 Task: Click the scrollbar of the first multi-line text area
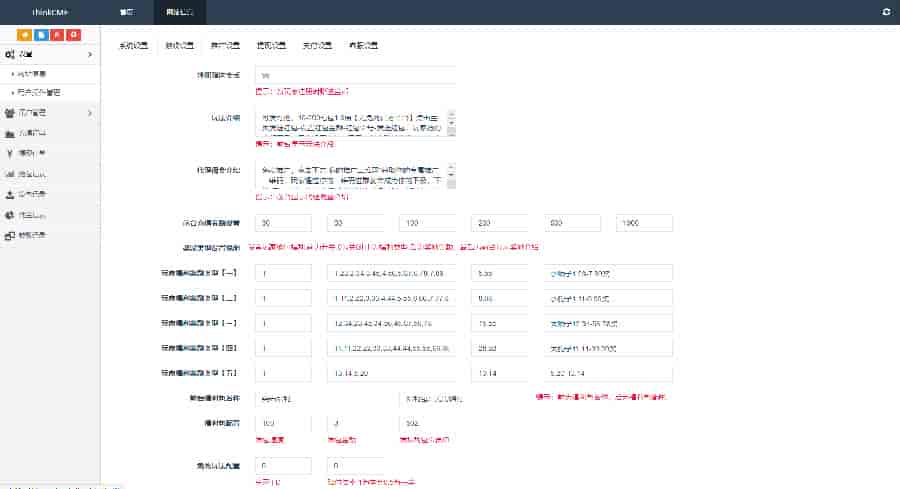[452, 123]
